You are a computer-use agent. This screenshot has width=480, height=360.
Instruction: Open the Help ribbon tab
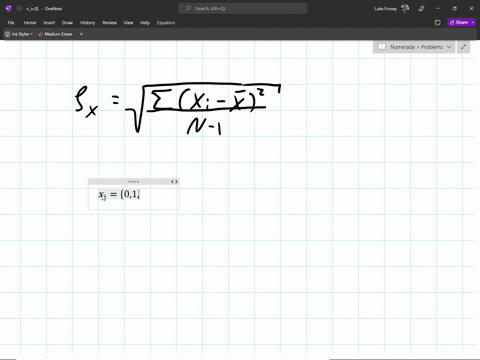coord(145,23)
